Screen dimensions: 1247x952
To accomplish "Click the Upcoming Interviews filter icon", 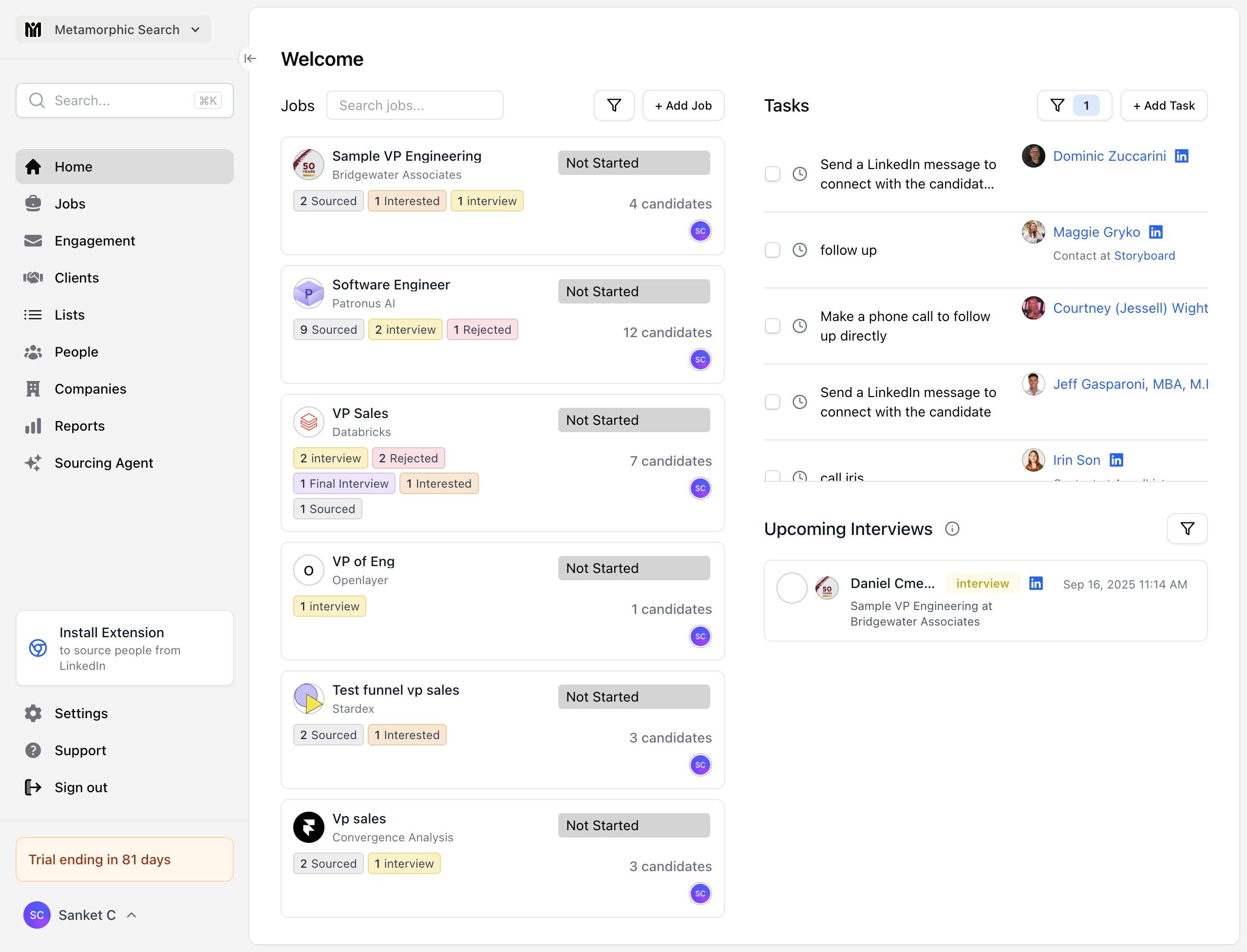I will point(1187,528).
